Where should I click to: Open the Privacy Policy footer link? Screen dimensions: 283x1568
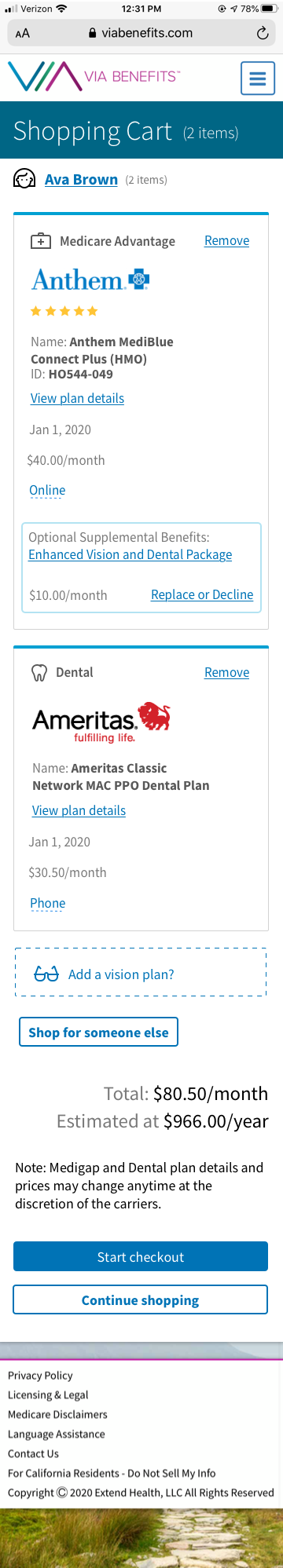(x=40, y=1375)
